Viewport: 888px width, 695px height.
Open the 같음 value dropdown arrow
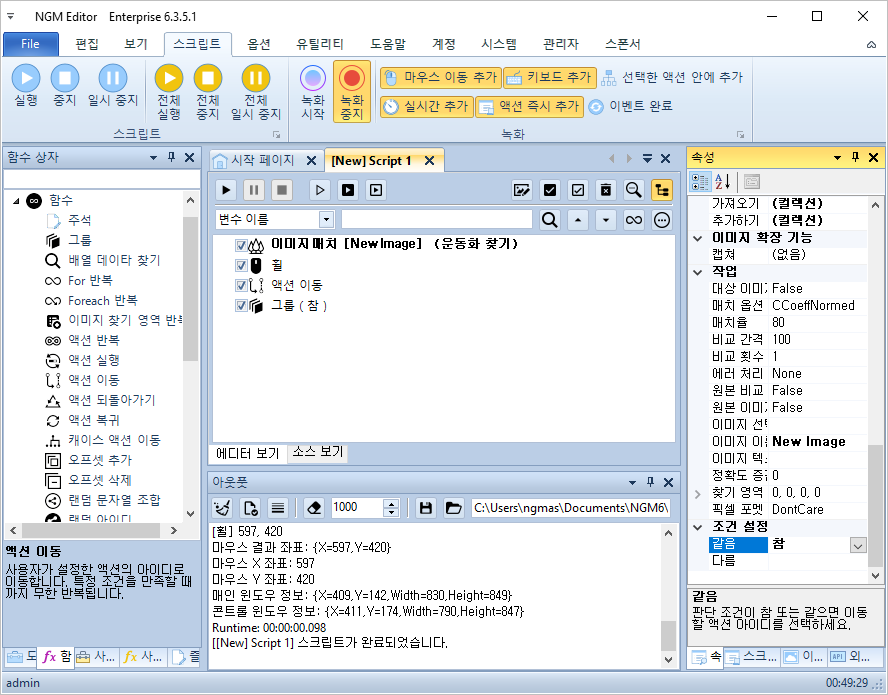click(x=858, y=545)
